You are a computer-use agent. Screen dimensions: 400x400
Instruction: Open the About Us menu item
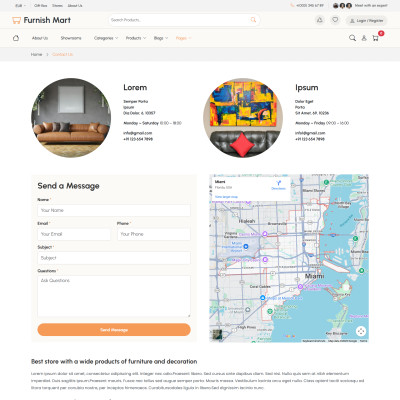click(40, 38)
